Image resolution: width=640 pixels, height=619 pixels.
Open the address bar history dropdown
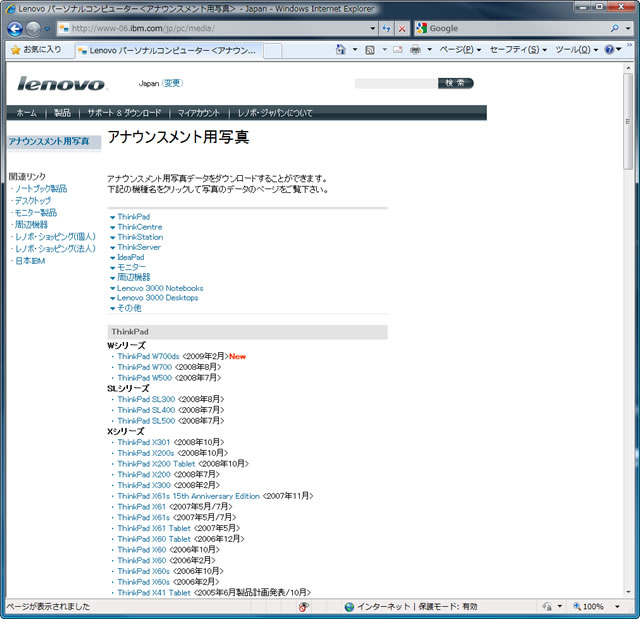point(372,29)
